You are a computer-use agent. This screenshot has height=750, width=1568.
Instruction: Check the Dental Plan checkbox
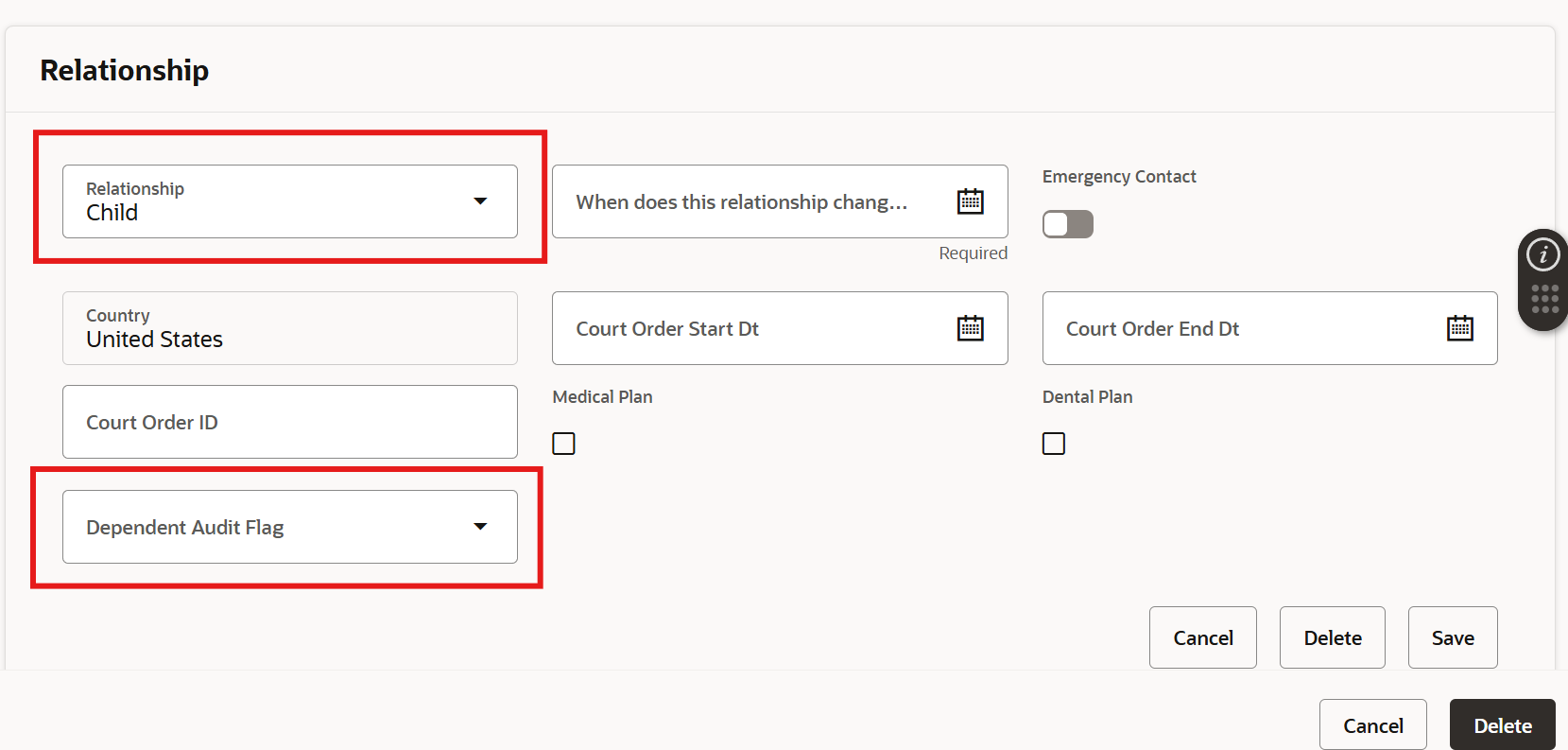[1053, 444]
